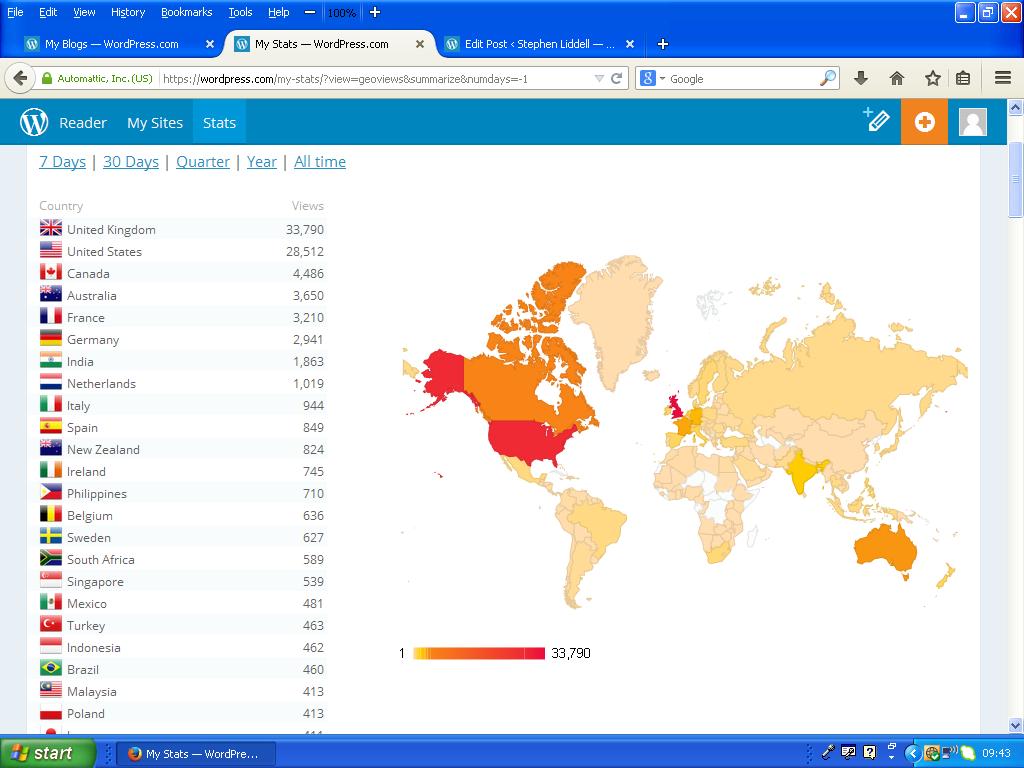Click the Windows start button
1024x768 pixels.
47,753
